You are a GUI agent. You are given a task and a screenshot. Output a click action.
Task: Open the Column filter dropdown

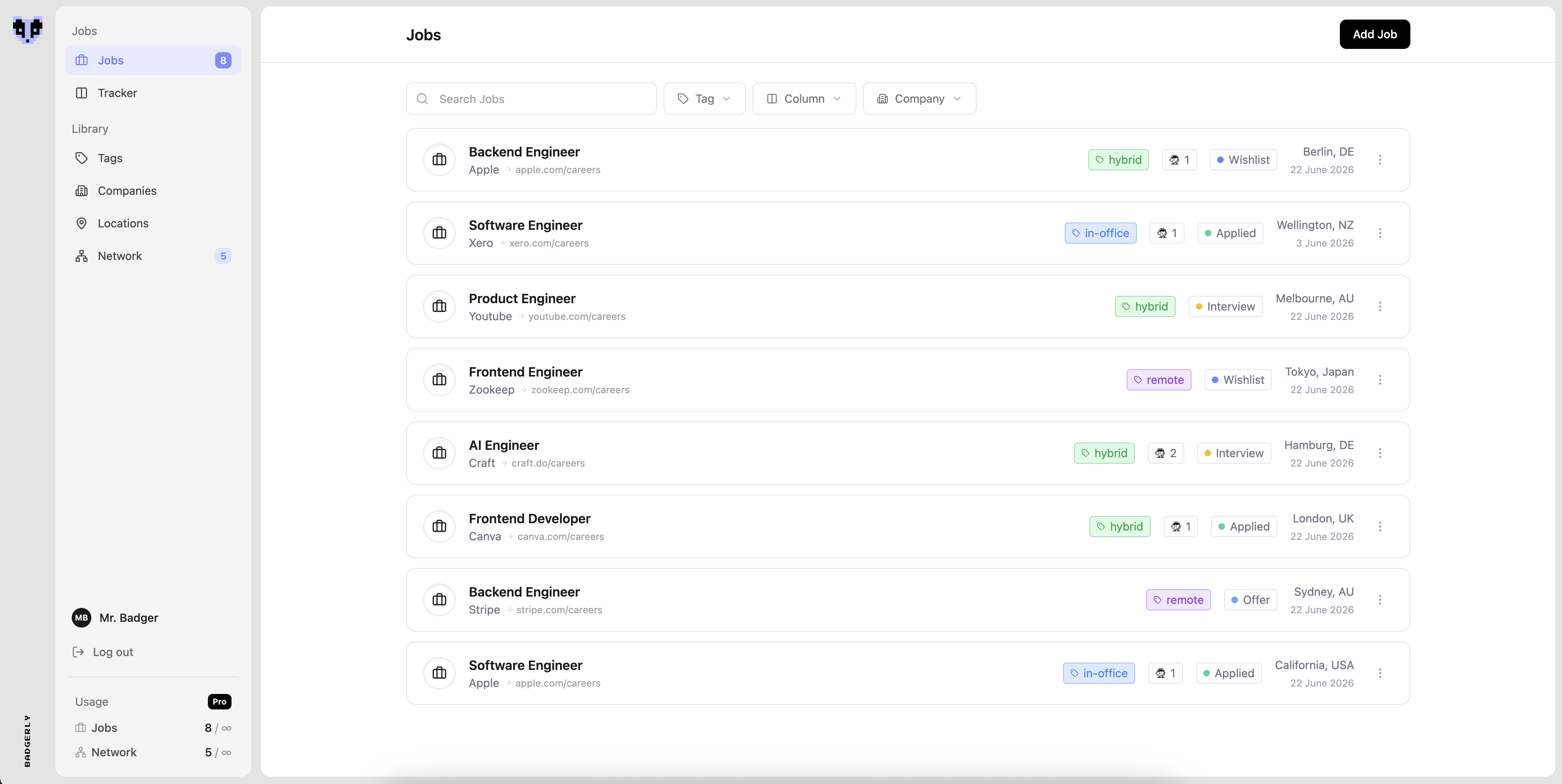804,99
